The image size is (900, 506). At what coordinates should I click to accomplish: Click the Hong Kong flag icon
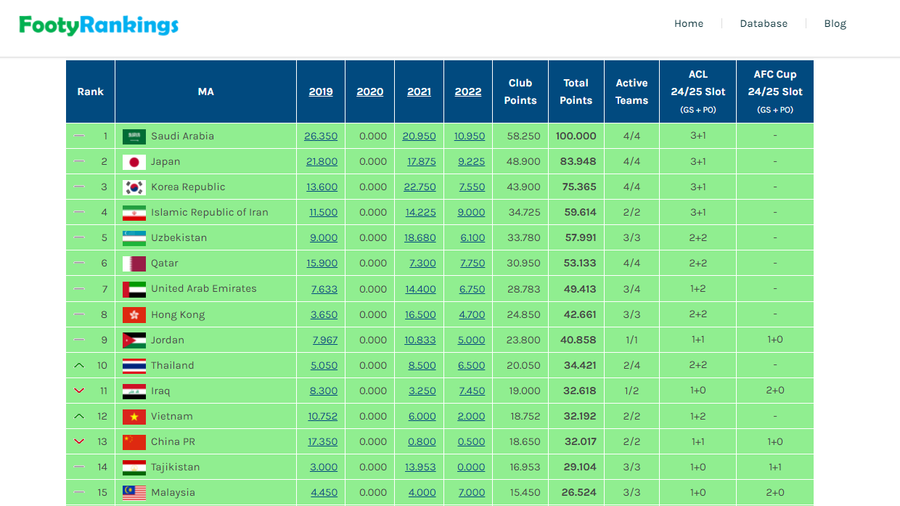pyautogui.click(x=134, y=315)
